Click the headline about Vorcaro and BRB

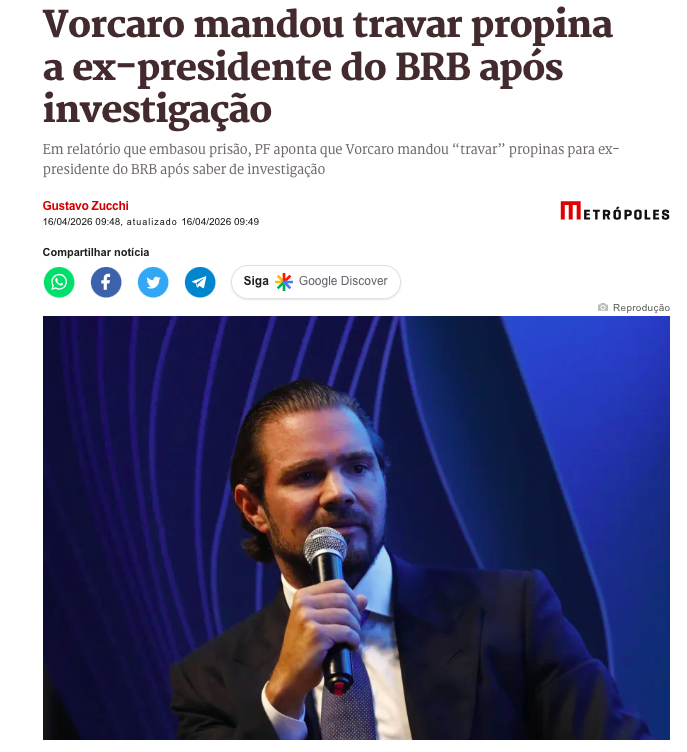pos(328,67)
